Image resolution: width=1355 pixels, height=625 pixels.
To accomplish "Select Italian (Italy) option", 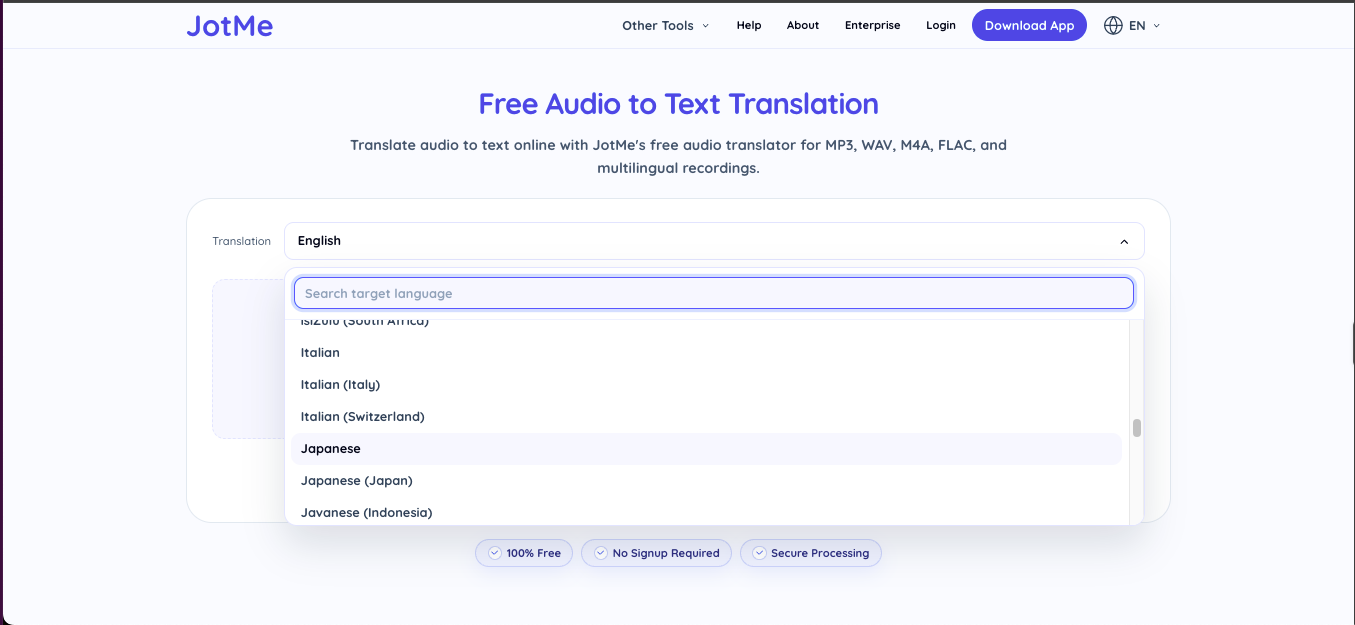I will click(x=705, y=385).
